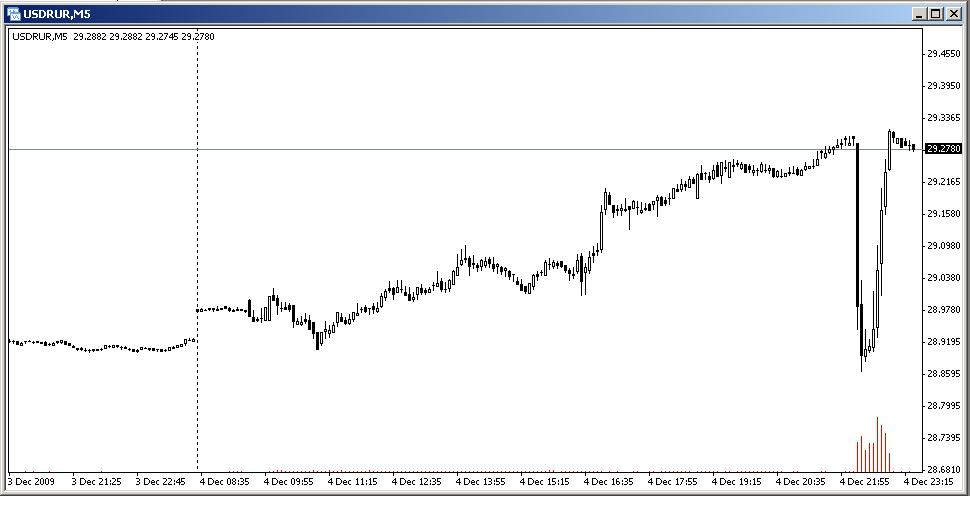Click the tallest red volume bar
This screenshot has height=525, width=970.
click(878, 445)
